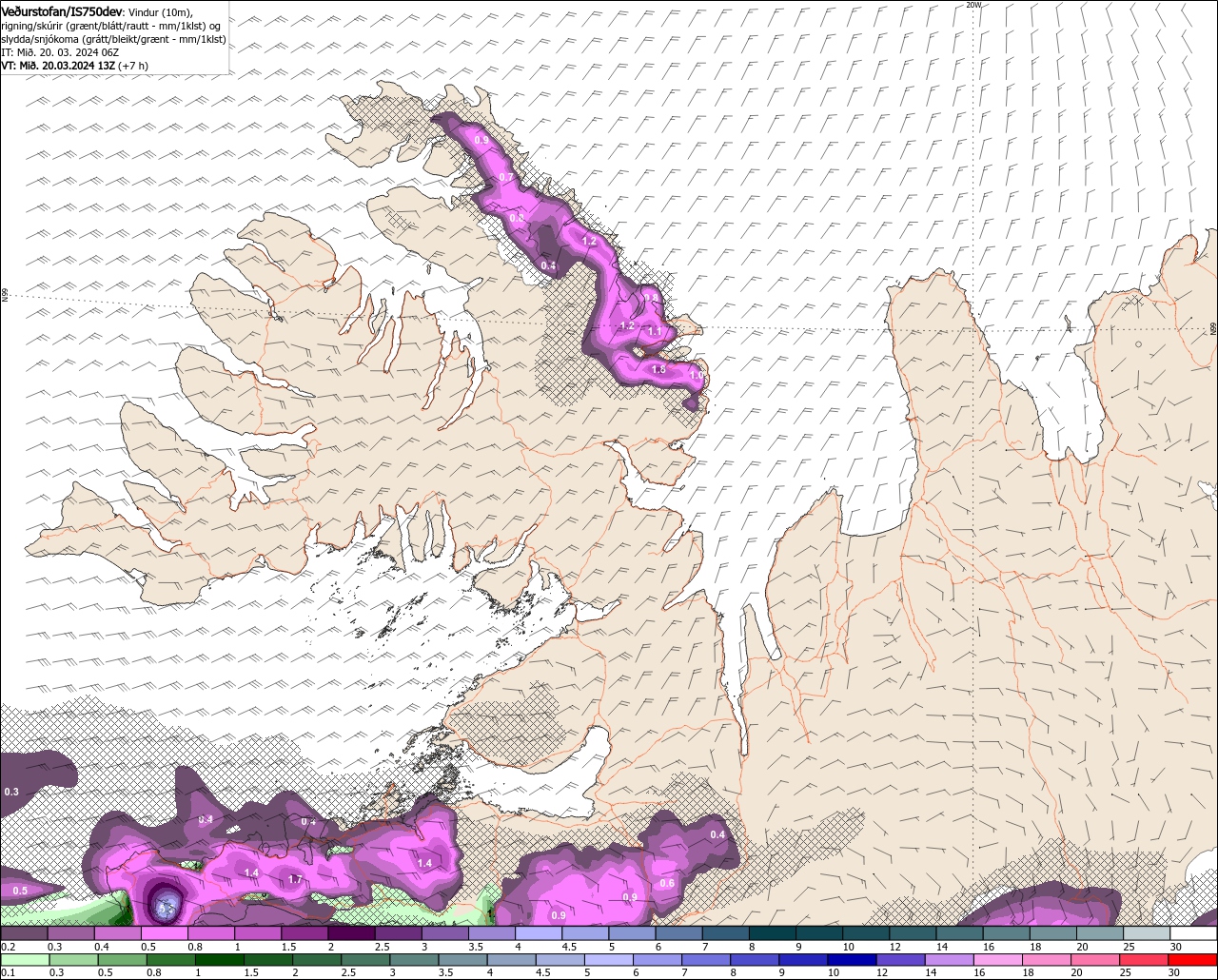Click the bottom legend light green 0.1–0.3 swatch
The width and height of the screenshot is (1218, 980).
click(24, 959)
